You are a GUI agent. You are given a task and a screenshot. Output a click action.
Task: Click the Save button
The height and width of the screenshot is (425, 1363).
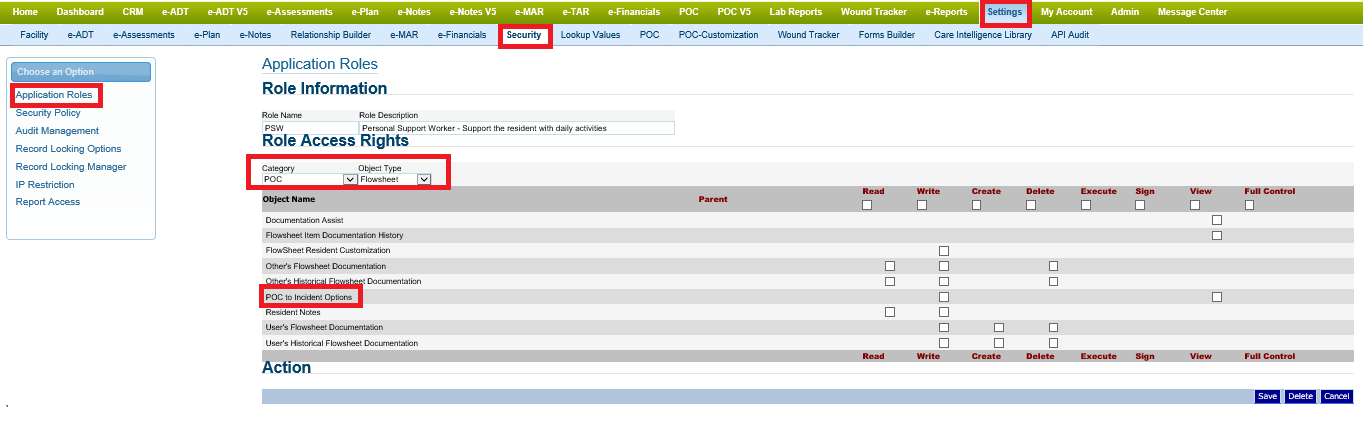(1267, 396)
